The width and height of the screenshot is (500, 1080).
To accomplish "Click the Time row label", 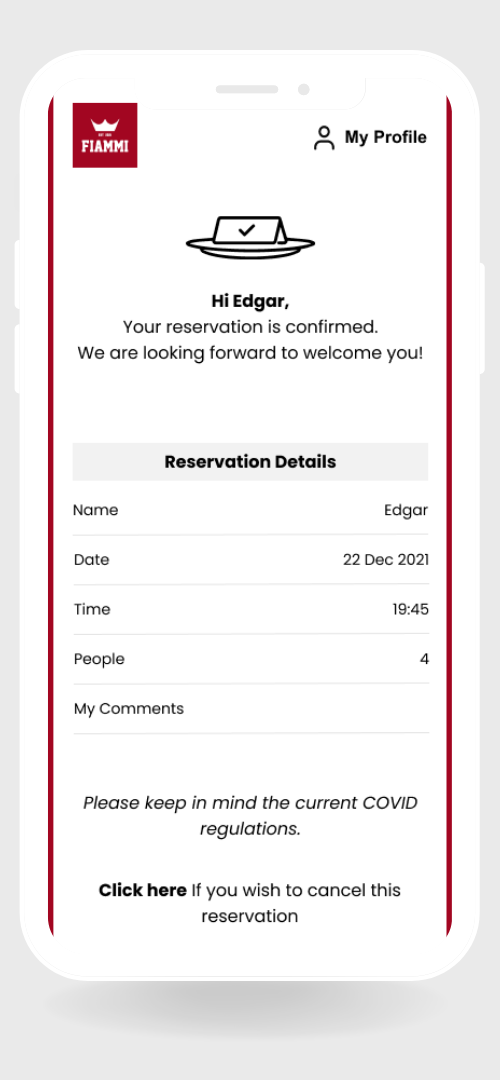I will click(x=92, y=610).
